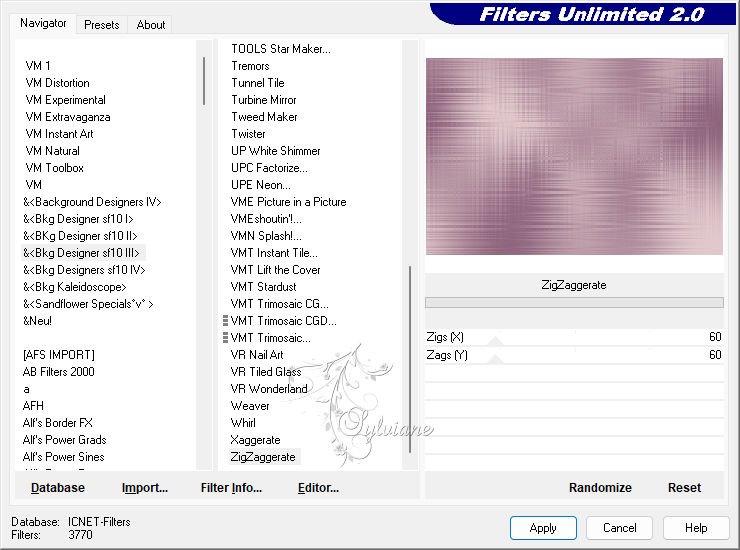Viewport: 740px width, 550px height.
Task: Select Alf's Border FX category
Action: pyautogui.click(x=58, y=423)
